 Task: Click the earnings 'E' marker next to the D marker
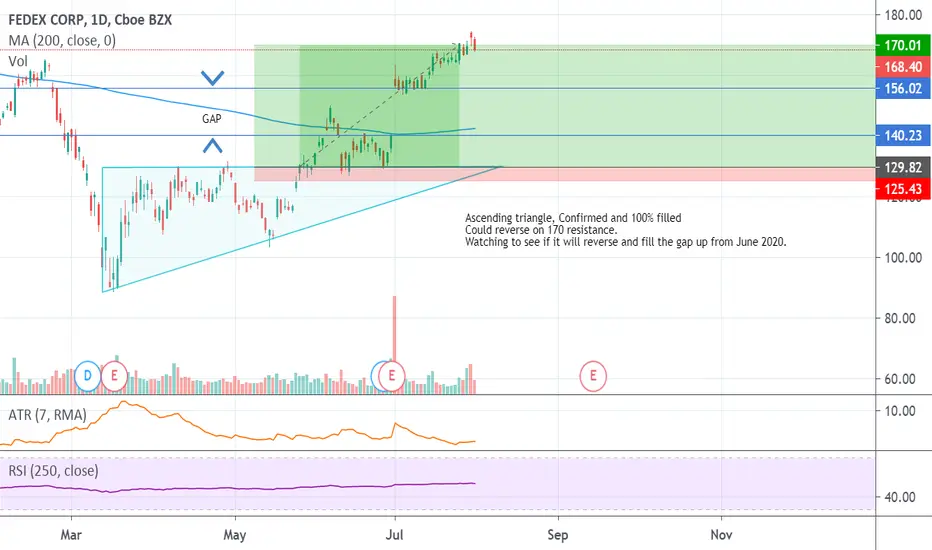(114, 376)
